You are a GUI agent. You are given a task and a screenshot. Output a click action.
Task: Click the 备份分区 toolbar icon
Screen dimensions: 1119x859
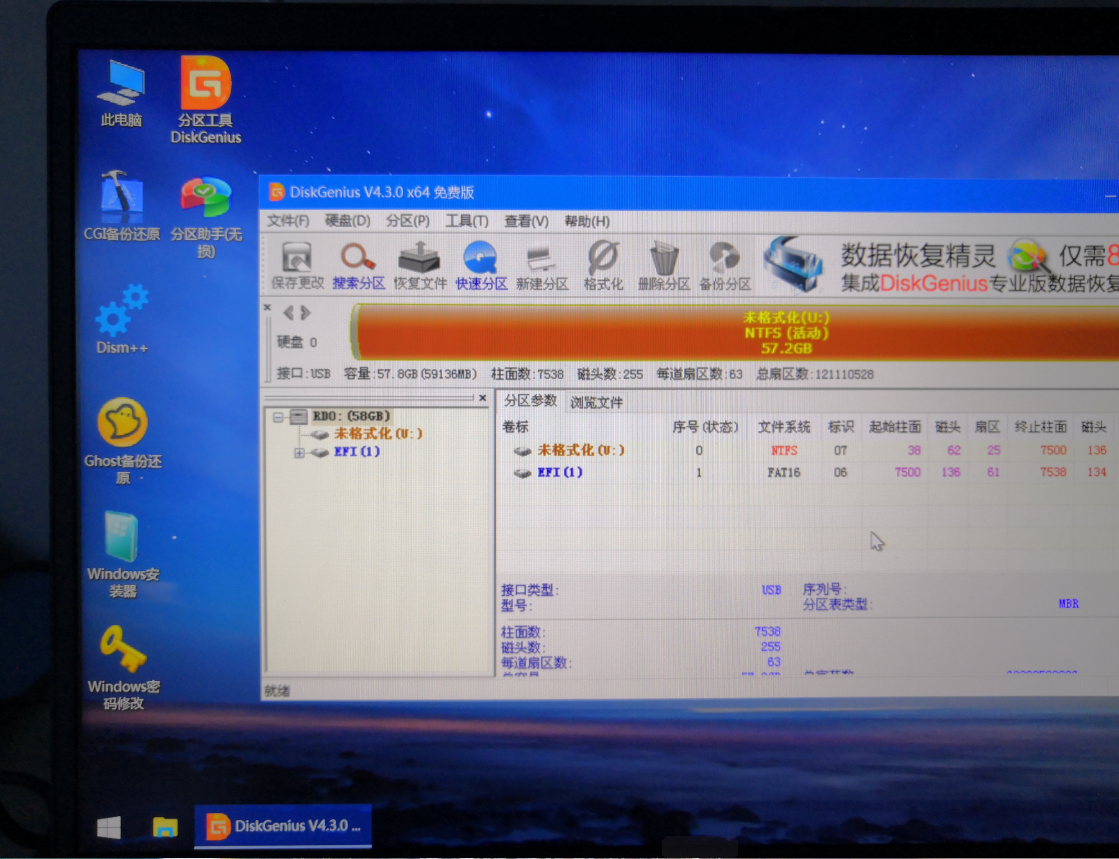(x=724, y=265)
